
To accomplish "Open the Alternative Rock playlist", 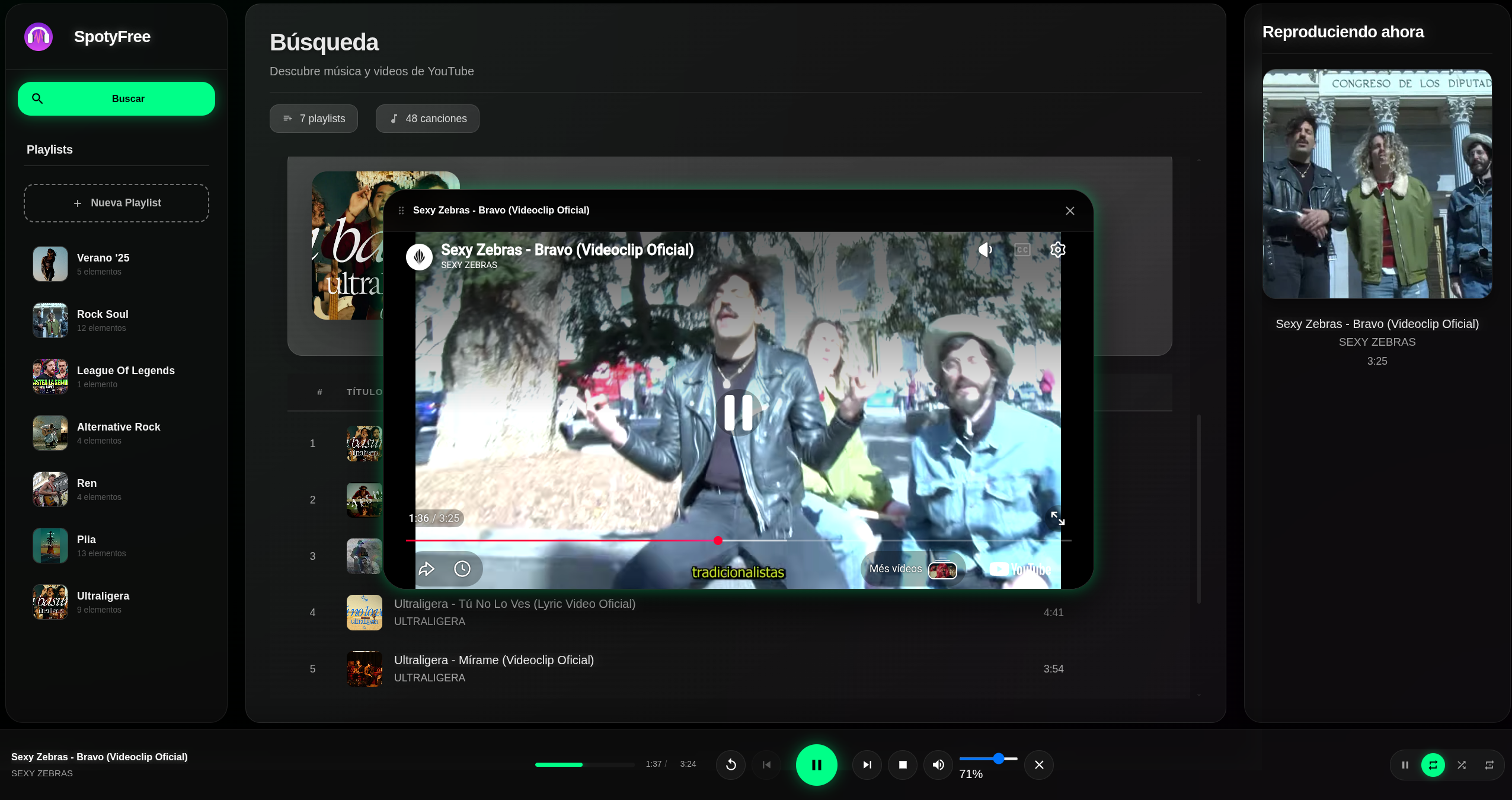I will (x=116, y=433).
